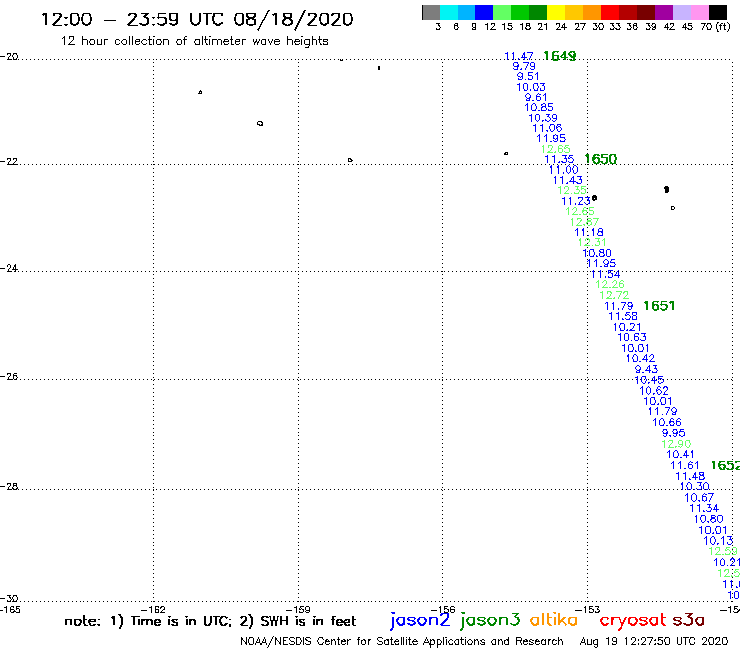The image size is (740, 650).
Task: Select the wave height reading 11.00
Action: [563, 169]
